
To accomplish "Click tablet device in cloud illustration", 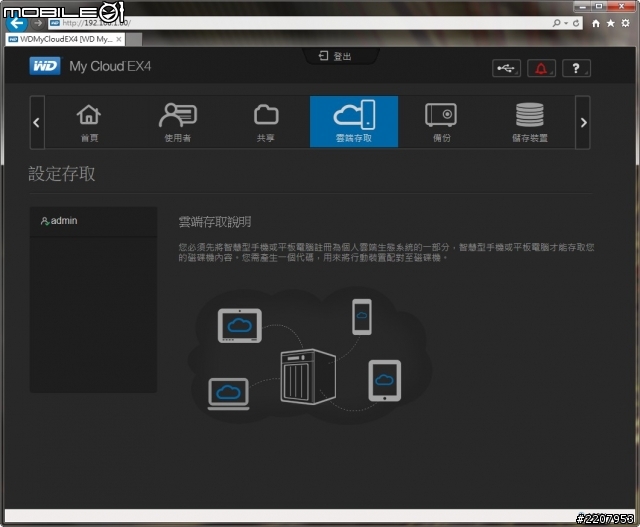I will coord(384,380).
